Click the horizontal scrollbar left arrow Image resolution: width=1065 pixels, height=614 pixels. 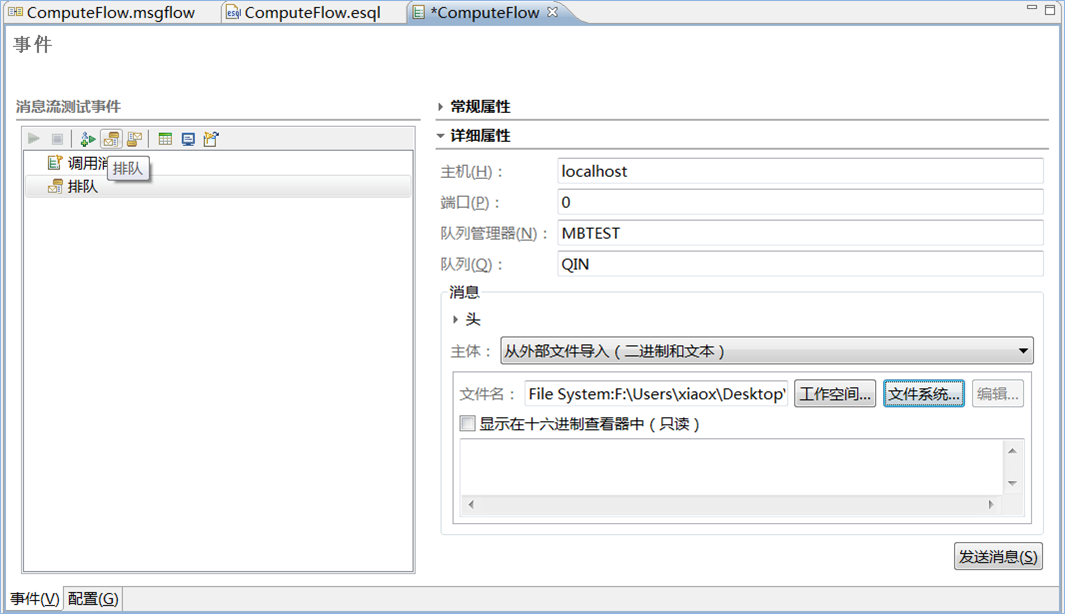coord(471,505)
